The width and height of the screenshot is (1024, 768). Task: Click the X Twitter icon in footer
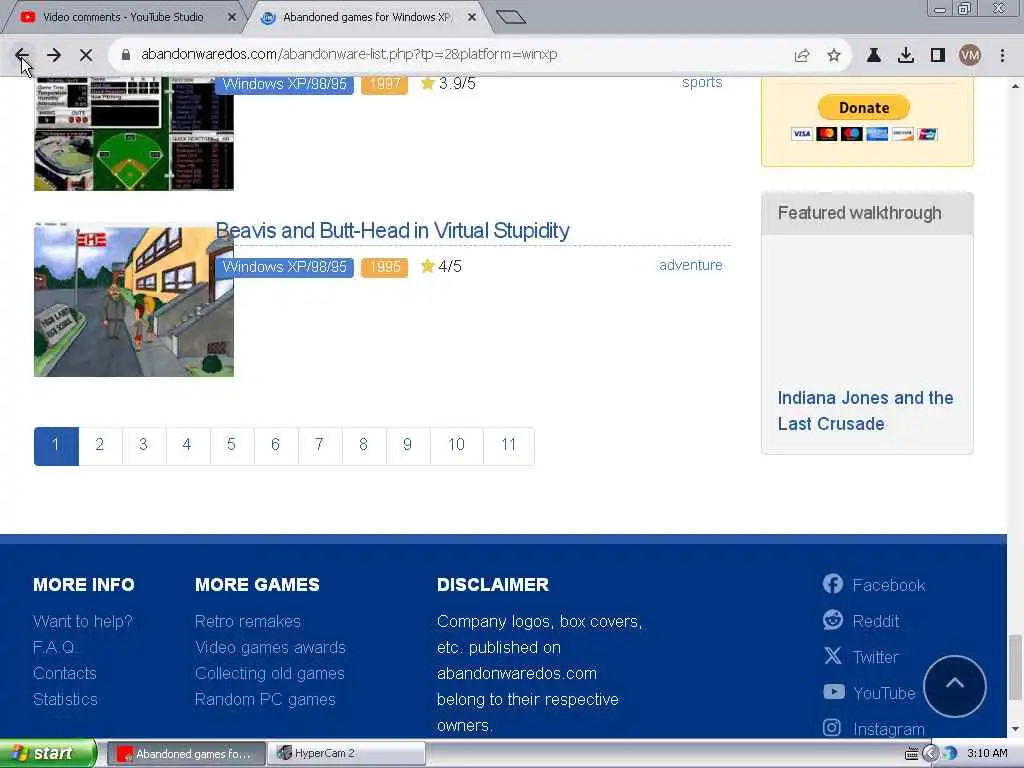(x=833, y=655)
